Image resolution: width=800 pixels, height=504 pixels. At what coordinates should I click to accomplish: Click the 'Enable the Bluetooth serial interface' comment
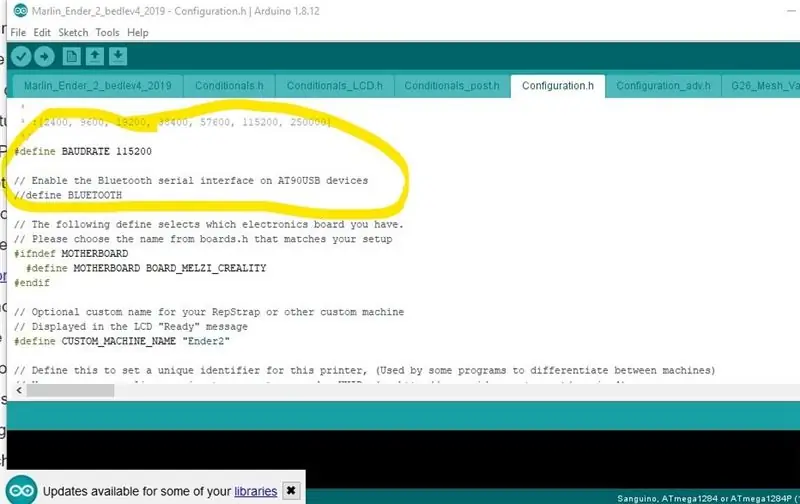pos(191,181)
